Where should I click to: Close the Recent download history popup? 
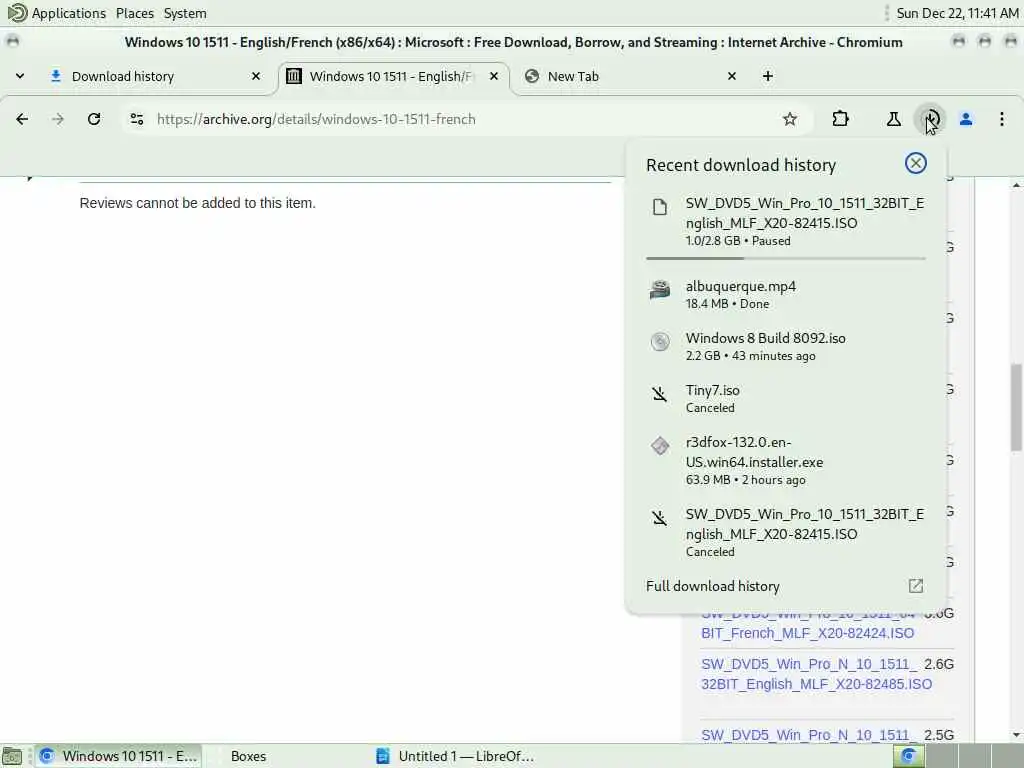click(916, 163)
